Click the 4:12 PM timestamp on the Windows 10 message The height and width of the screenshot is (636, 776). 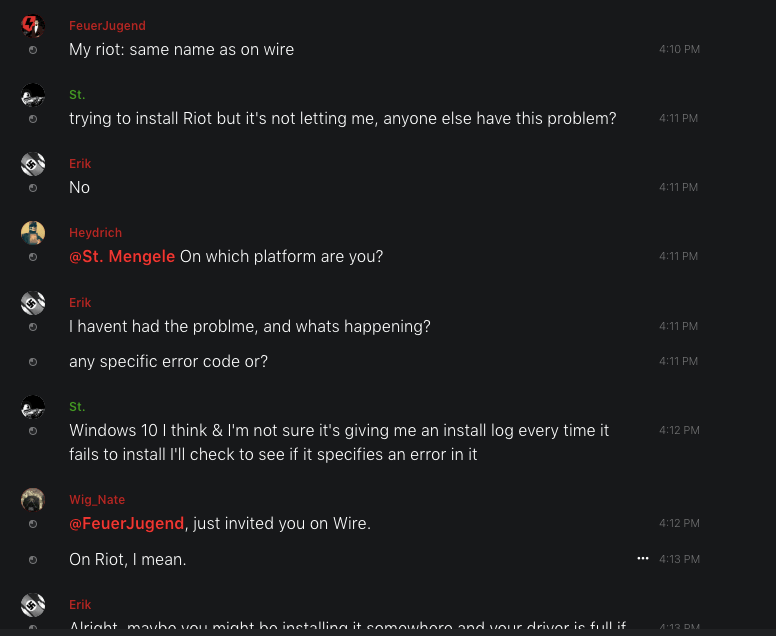(x=679, y=430)
